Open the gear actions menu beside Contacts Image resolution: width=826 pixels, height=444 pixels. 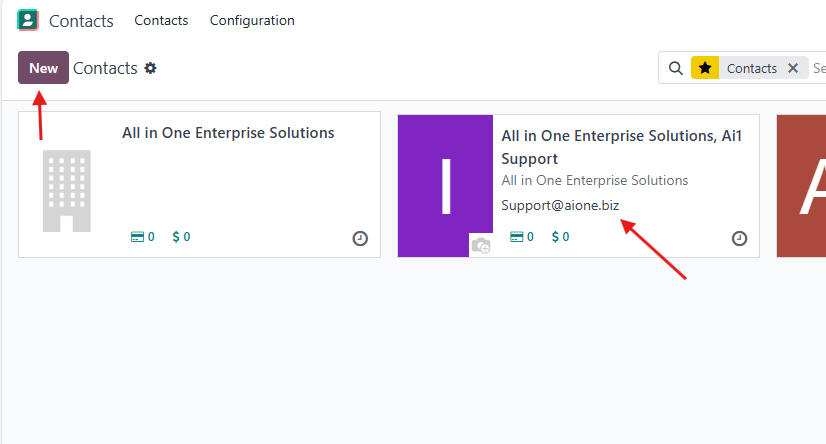pos(151,68)
